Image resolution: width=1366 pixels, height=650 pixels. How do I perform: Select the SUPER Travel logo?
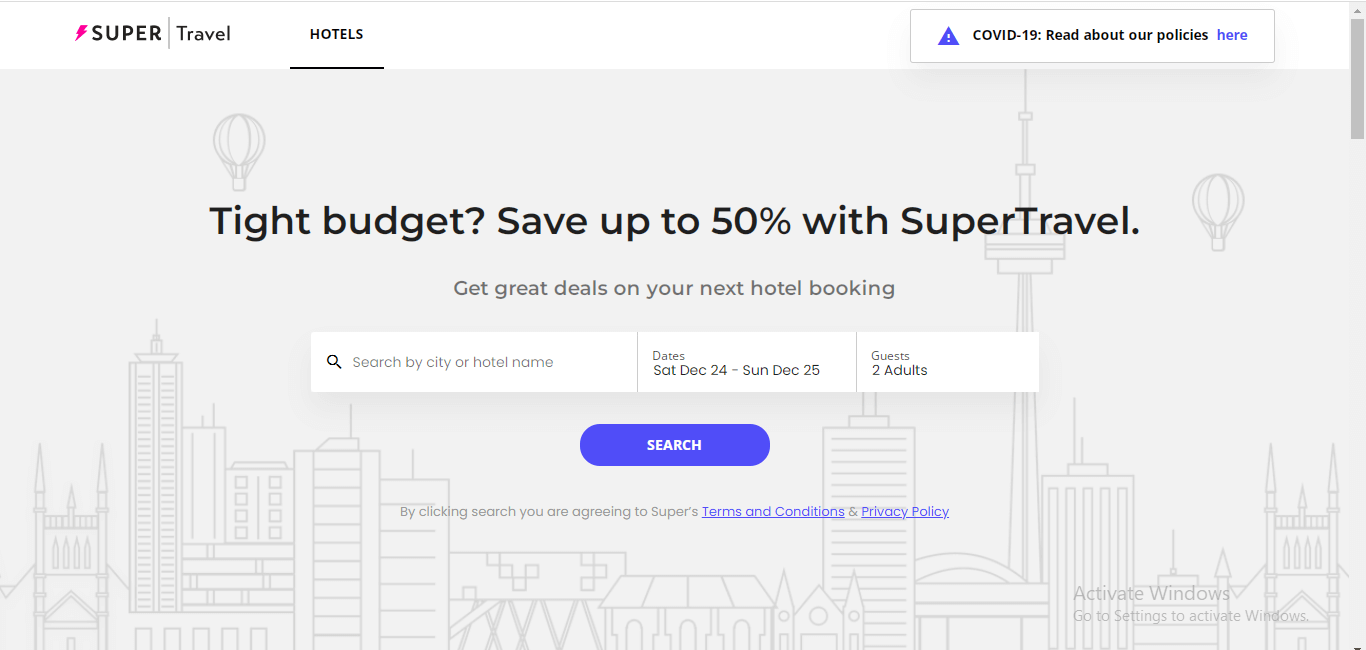[x=152, y=33]
